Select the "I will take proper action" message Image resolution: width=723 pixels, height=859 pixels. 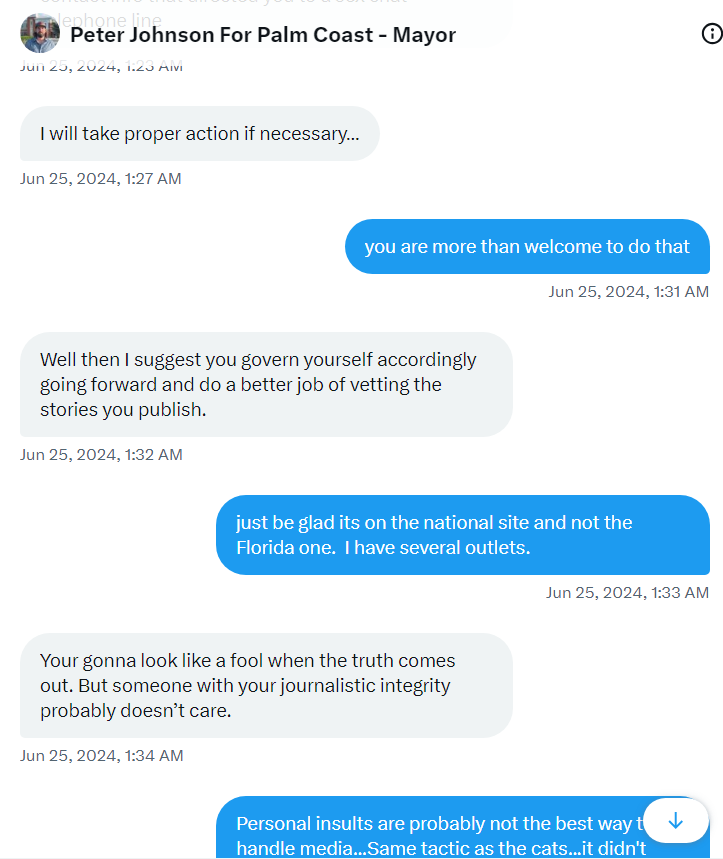coord(199,134)
